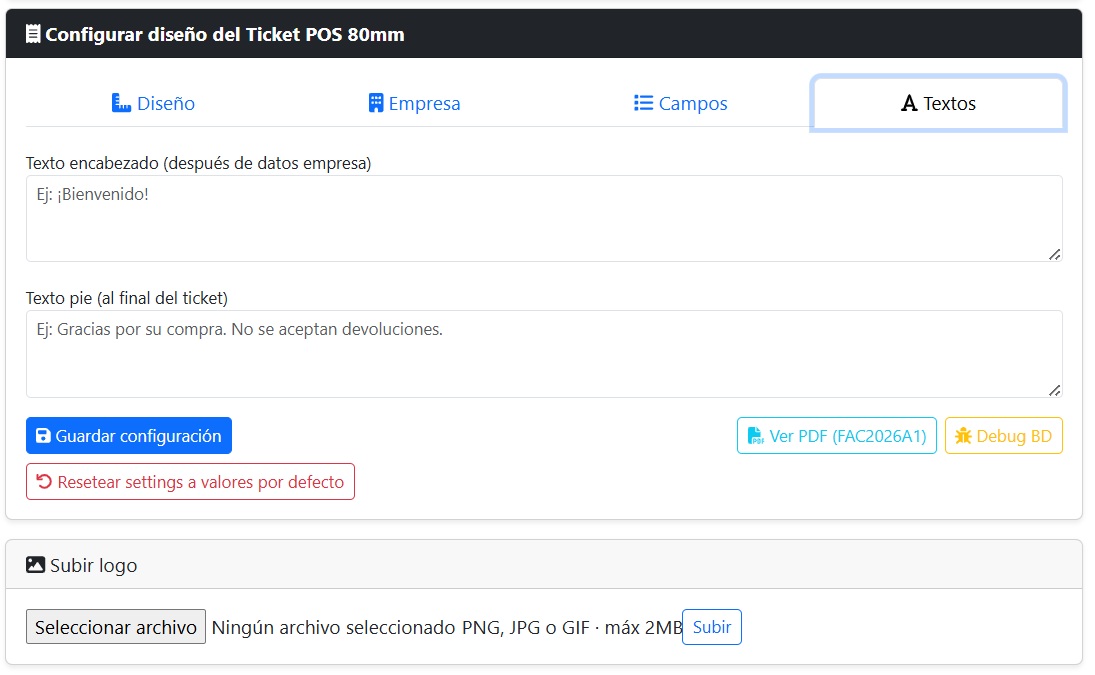The image size is (1095, 675).
Task: Go to the Campos tab
Action: (680, 103)
